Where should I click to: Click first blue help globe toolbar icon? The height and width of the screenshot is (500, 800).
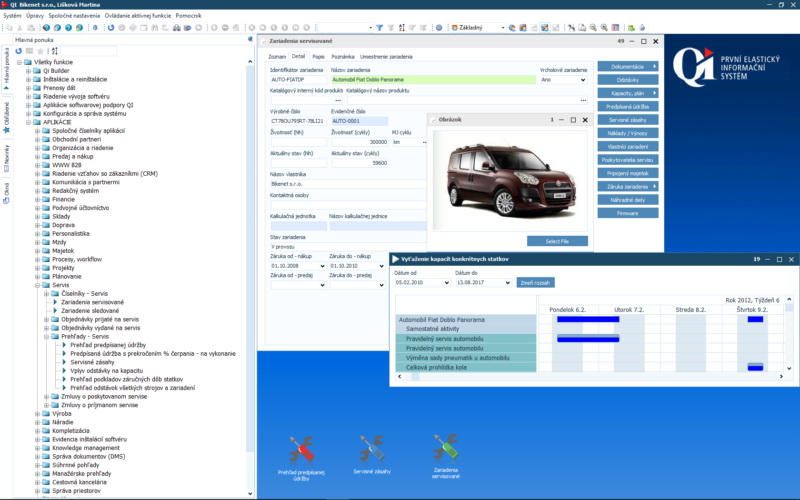click(46, 28)
